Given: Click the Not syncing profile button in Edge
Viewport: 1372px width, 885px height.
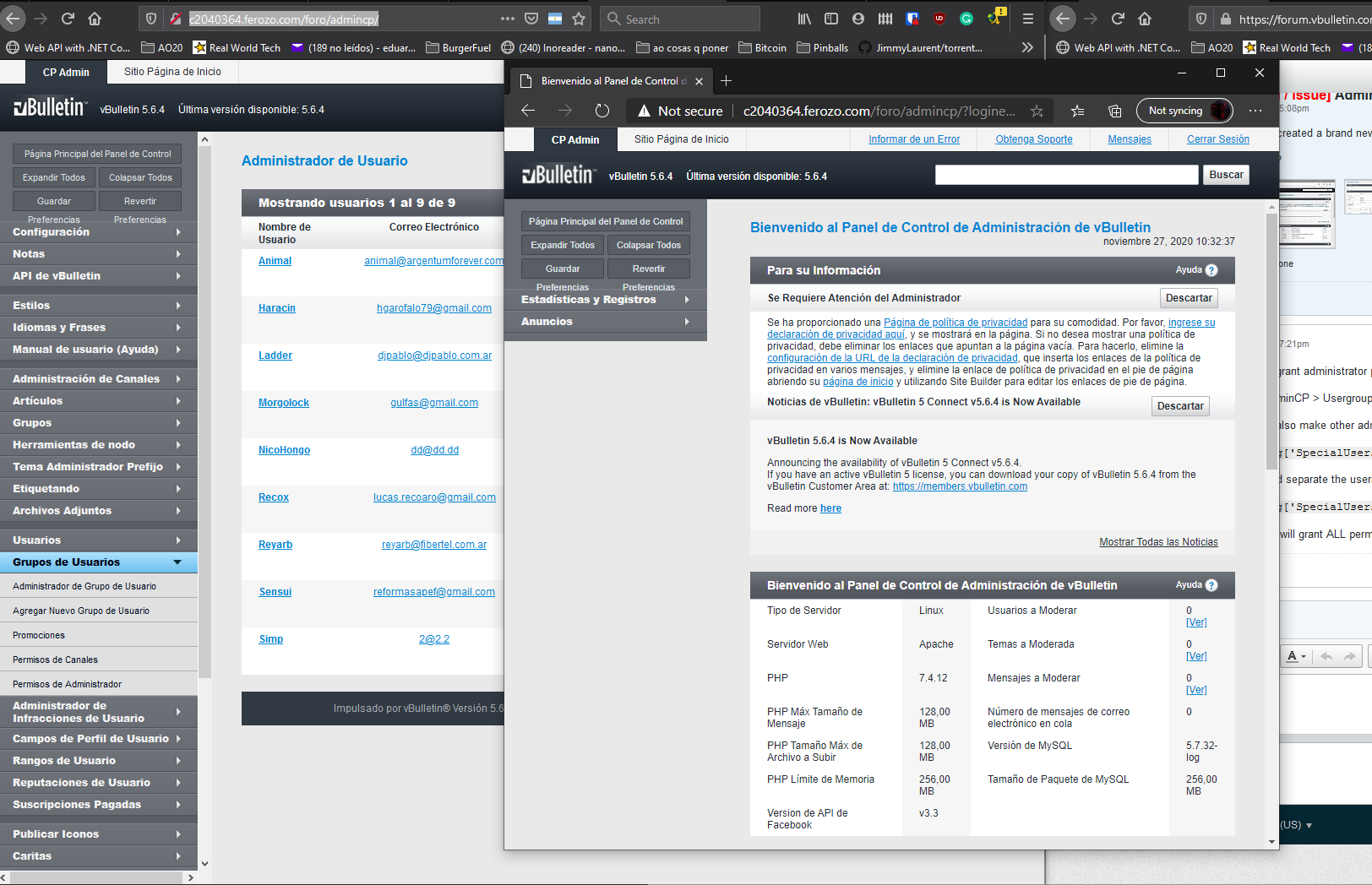Looking at the screenshot, I should [x=1185, y=111].
